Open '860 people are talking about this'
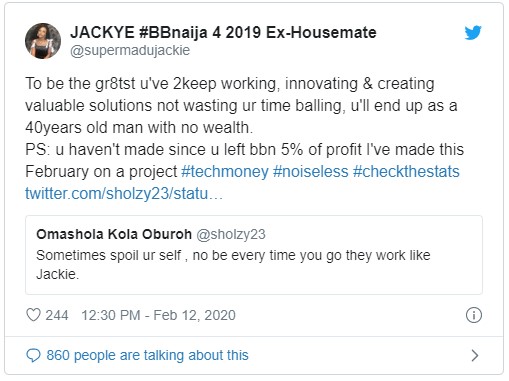 tap(147, 355)
